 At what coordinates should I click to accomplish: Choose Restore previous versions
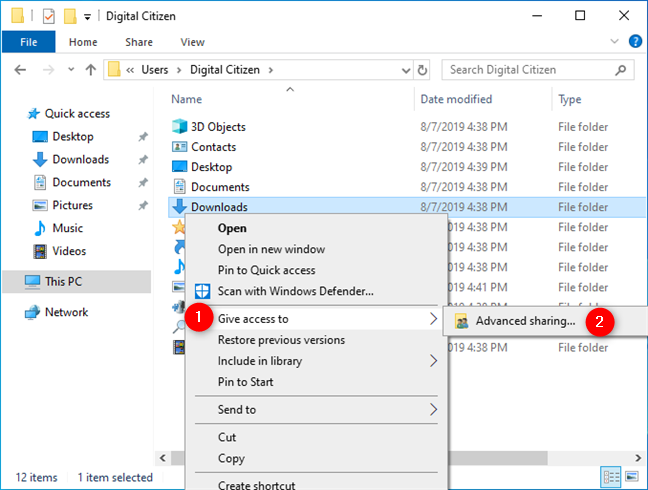[x=281, y=340]
